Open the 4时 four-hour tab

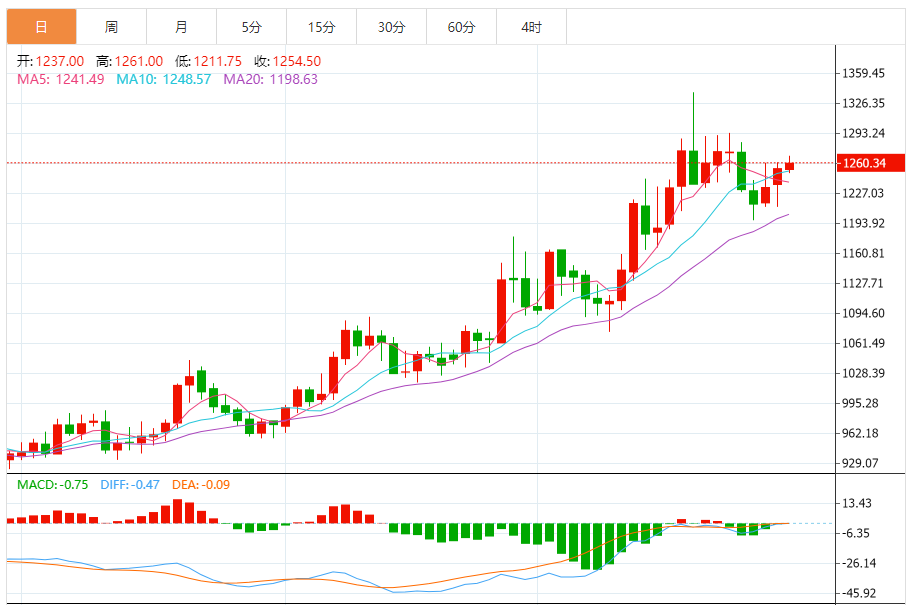pyautogui.click(x=531, y=27)
